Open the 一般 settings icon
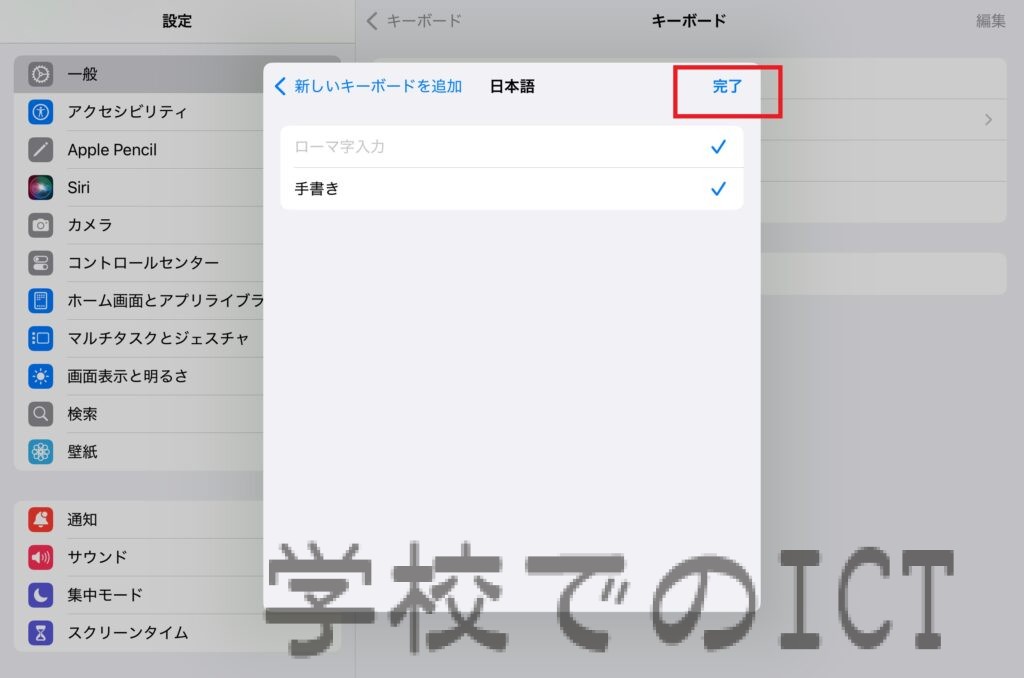This screenshot has width=1024, height=678. pyautogui.click(x=40, y=74)
